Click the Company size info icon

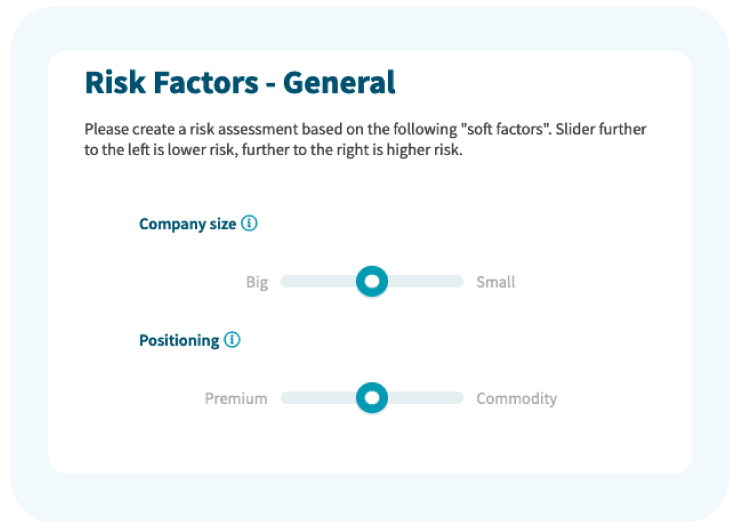[250, 224]
